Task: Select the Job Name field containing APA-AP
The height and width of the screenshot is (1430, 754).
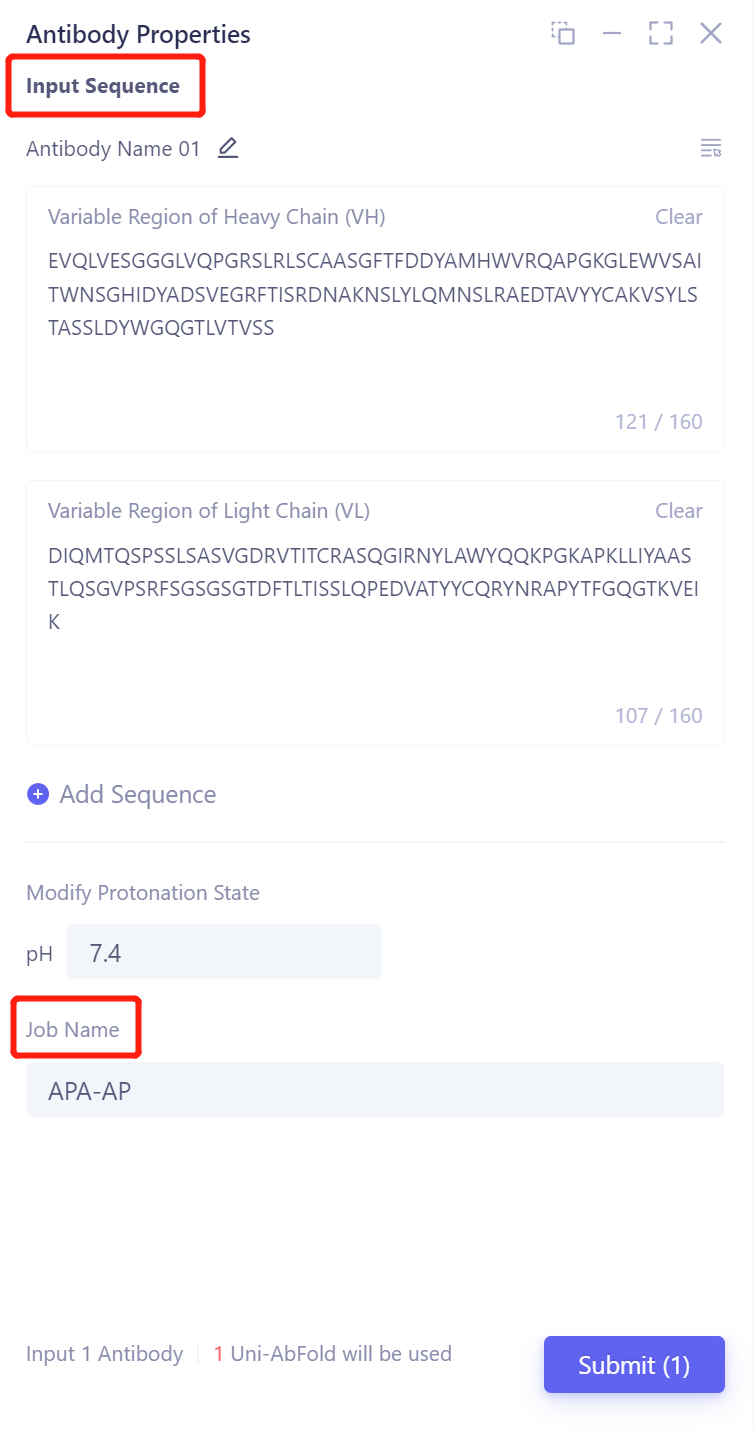Action: 375,1089
